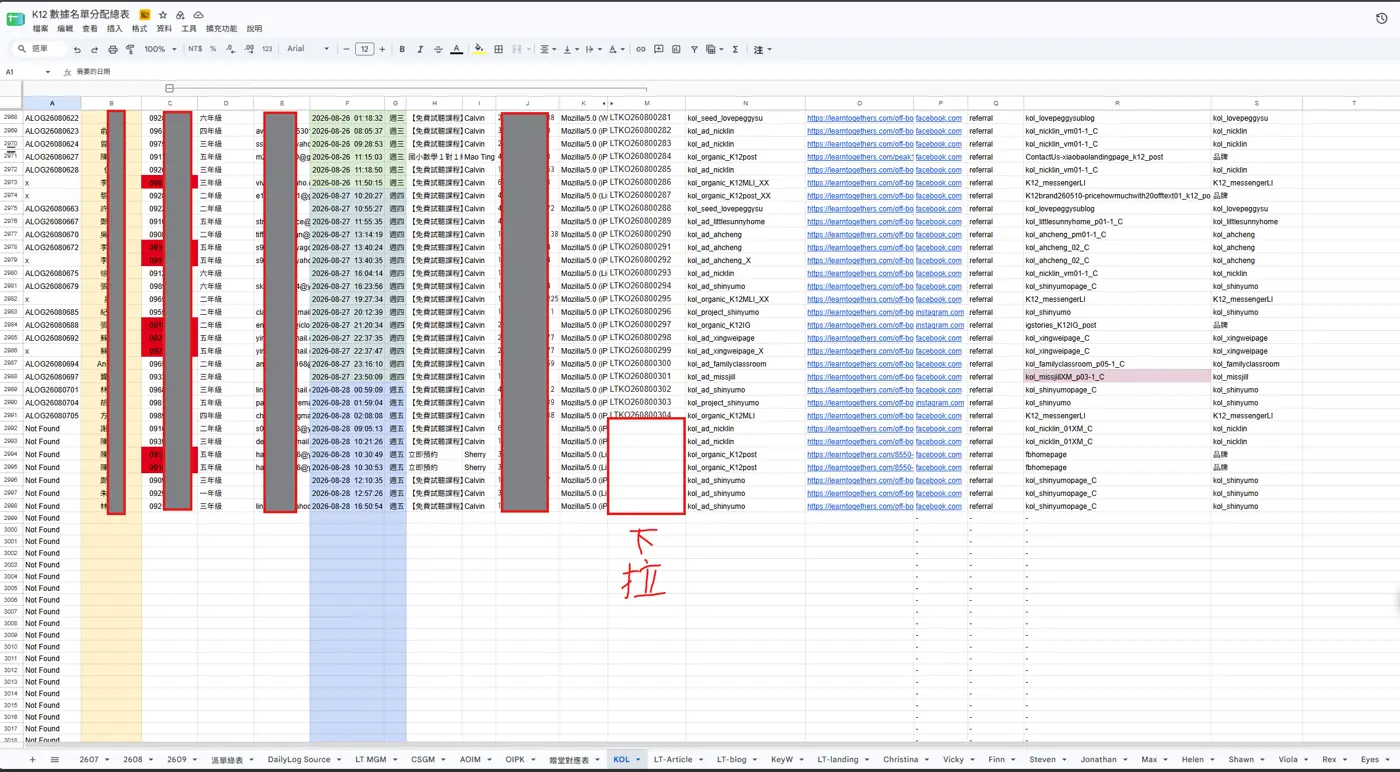The height and width of the screenshot is (772, 1400).
Task: Open instagram.com link in row 2983
Action: [x=940, y=312]
